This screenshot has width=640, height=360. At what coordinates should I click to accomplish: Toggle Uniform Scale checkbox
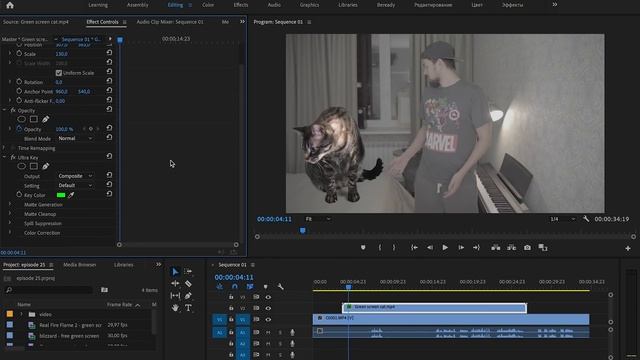pyautogui.click(x=59, y=73)
